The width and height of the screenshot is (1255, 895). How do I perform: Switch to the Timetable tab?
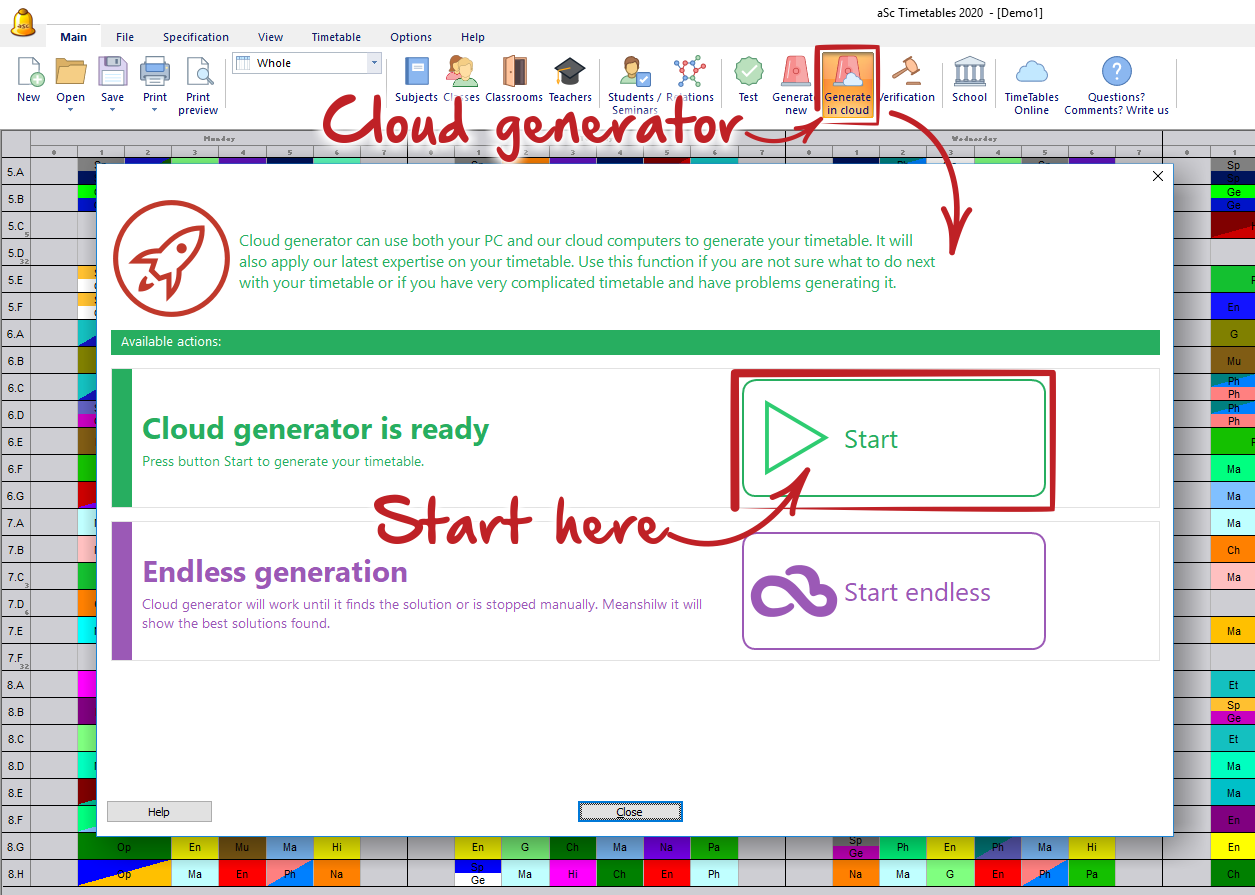pos(336,37)
